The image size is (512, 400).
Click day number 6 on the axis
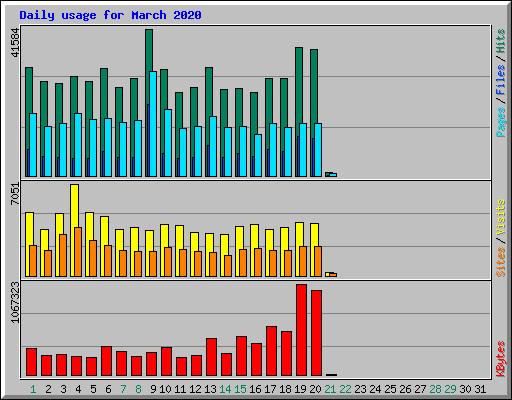[x=108, y=389]
